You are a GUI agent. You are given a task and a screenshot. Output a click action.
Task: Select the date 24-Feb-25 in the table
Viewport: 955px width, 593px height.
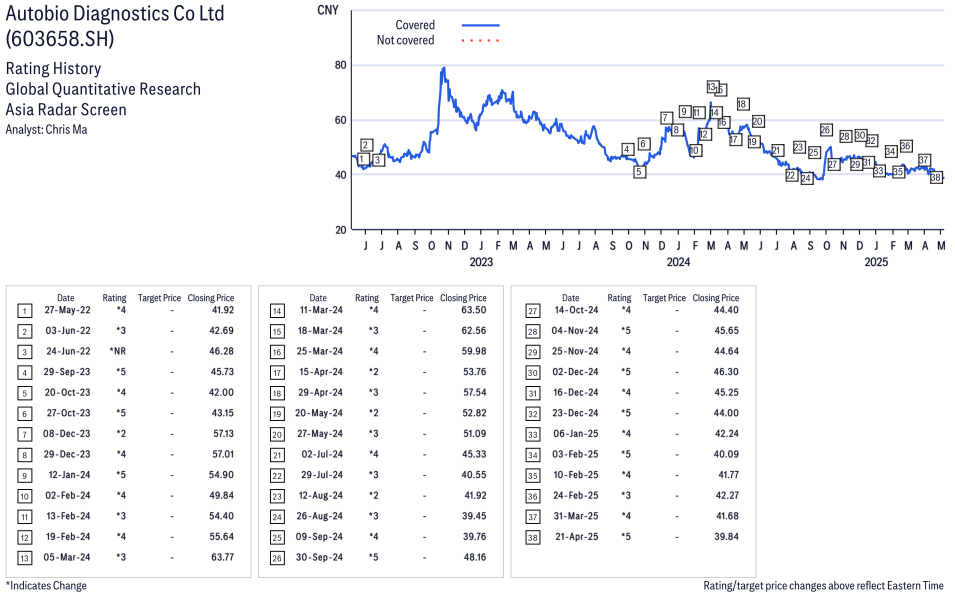pyautogui.click(x=576, y=496)
